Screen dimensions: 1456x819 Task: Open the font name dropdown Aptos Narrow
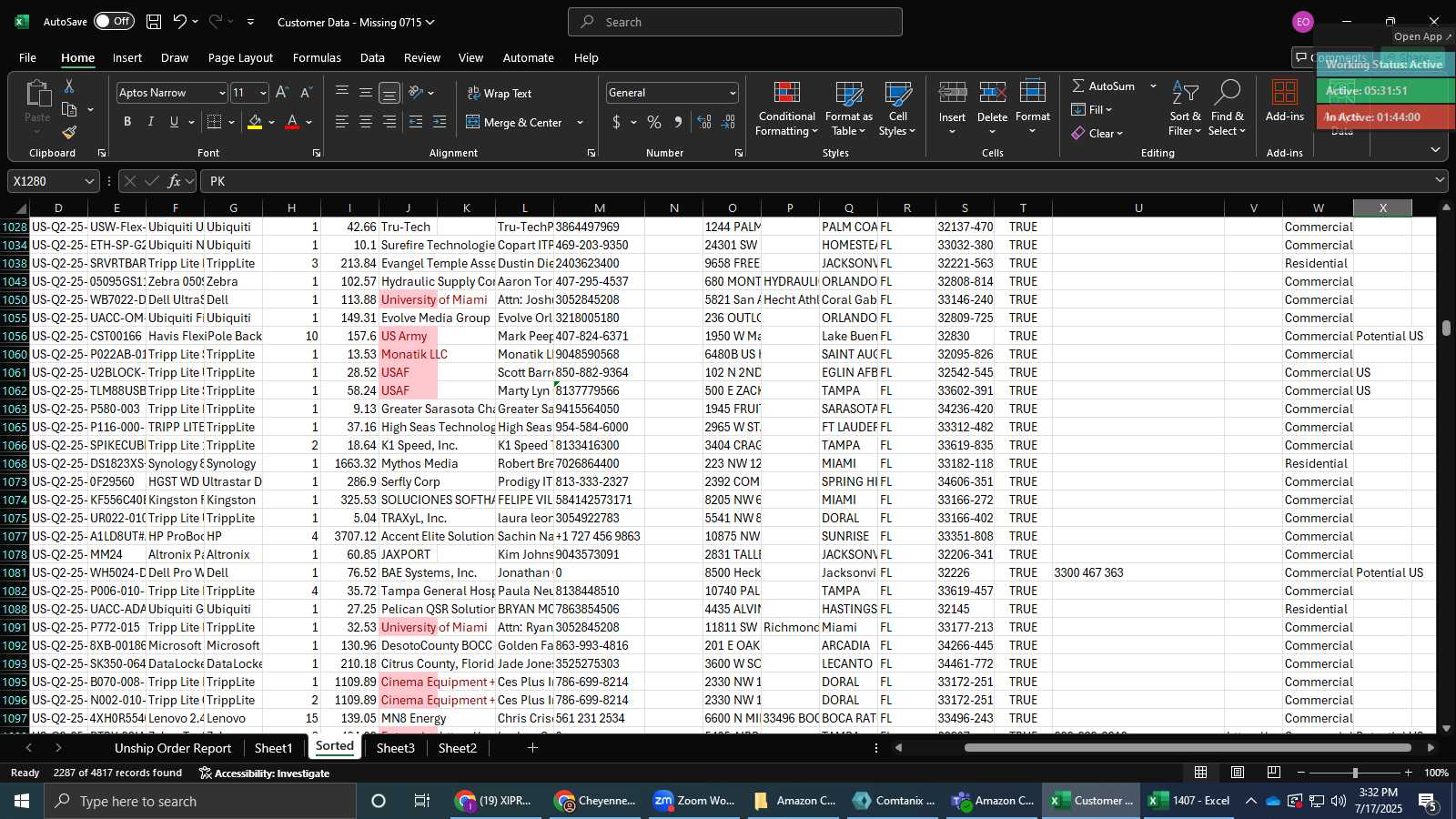tap(221, 93)
